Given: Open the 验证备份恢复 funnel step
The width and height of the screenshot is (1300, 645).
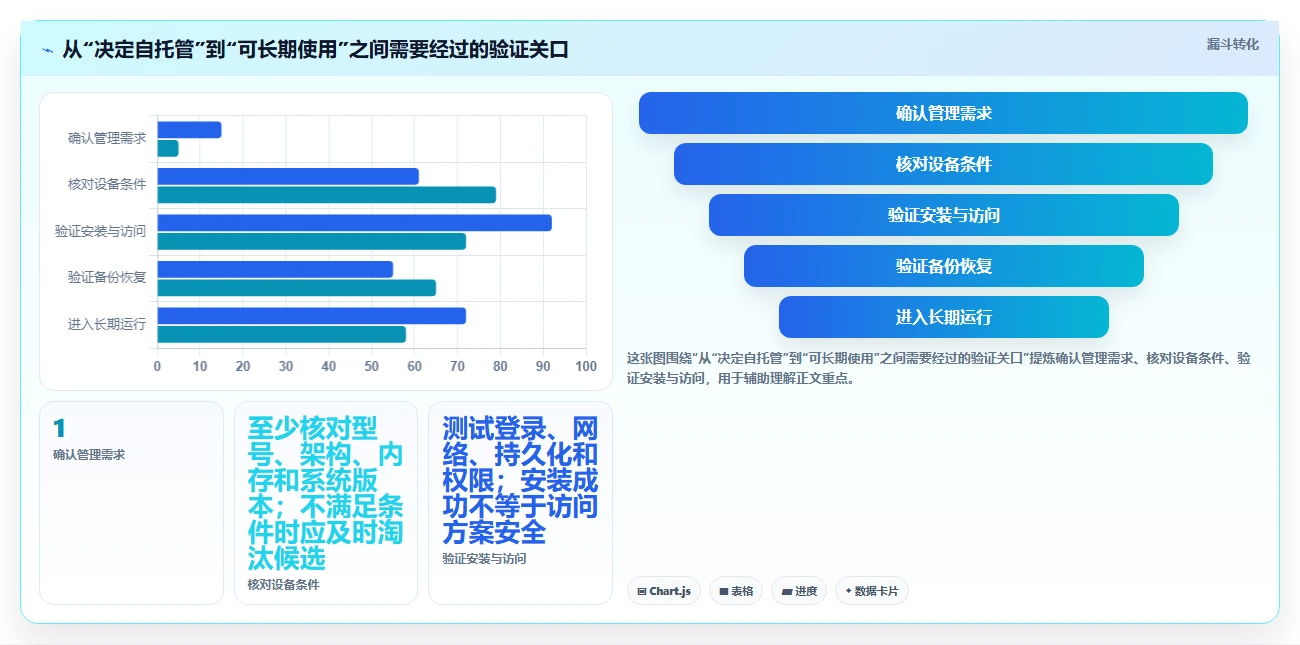Looking at the screenshot, I should click(943, 266).
